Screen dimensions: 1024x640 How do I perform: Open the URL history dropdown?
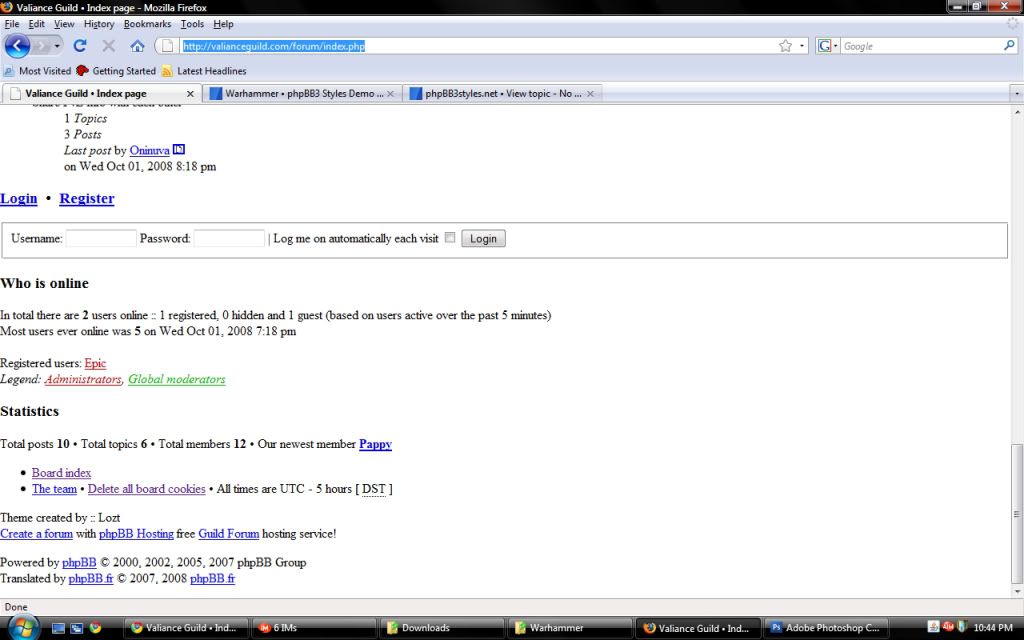coord(802,46)
